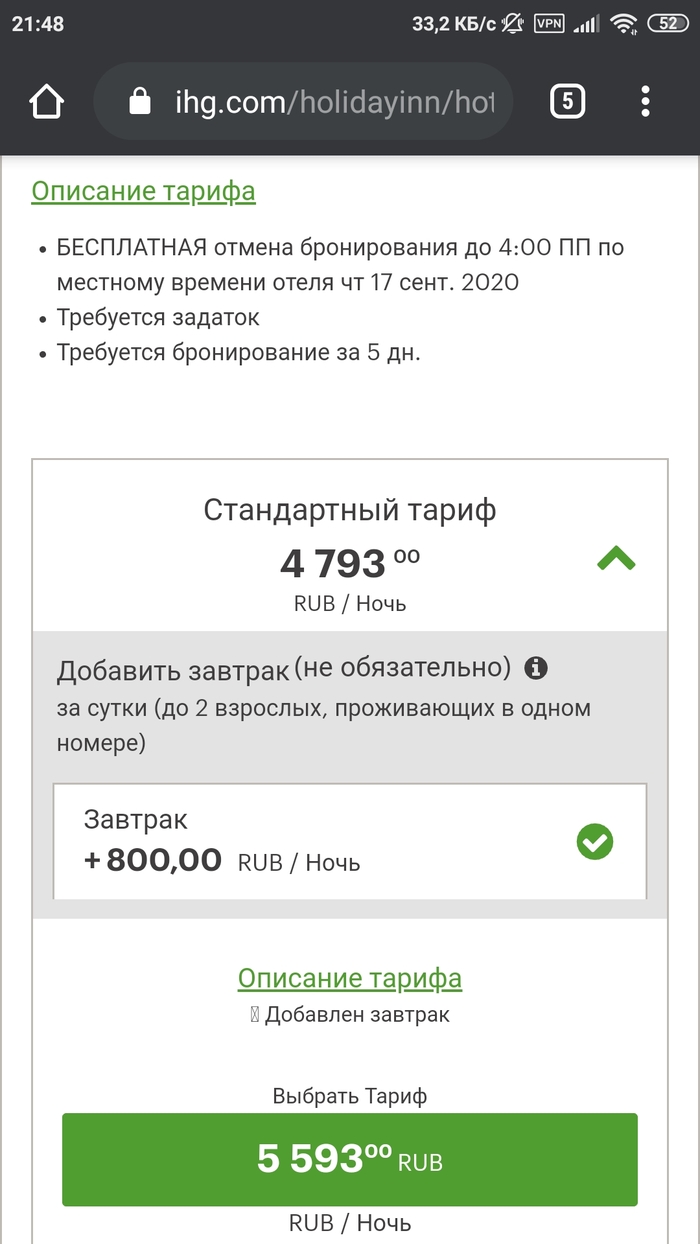700x1244 pixels.
Task: Tap the Chrome home icon
Action: point(46,101)
